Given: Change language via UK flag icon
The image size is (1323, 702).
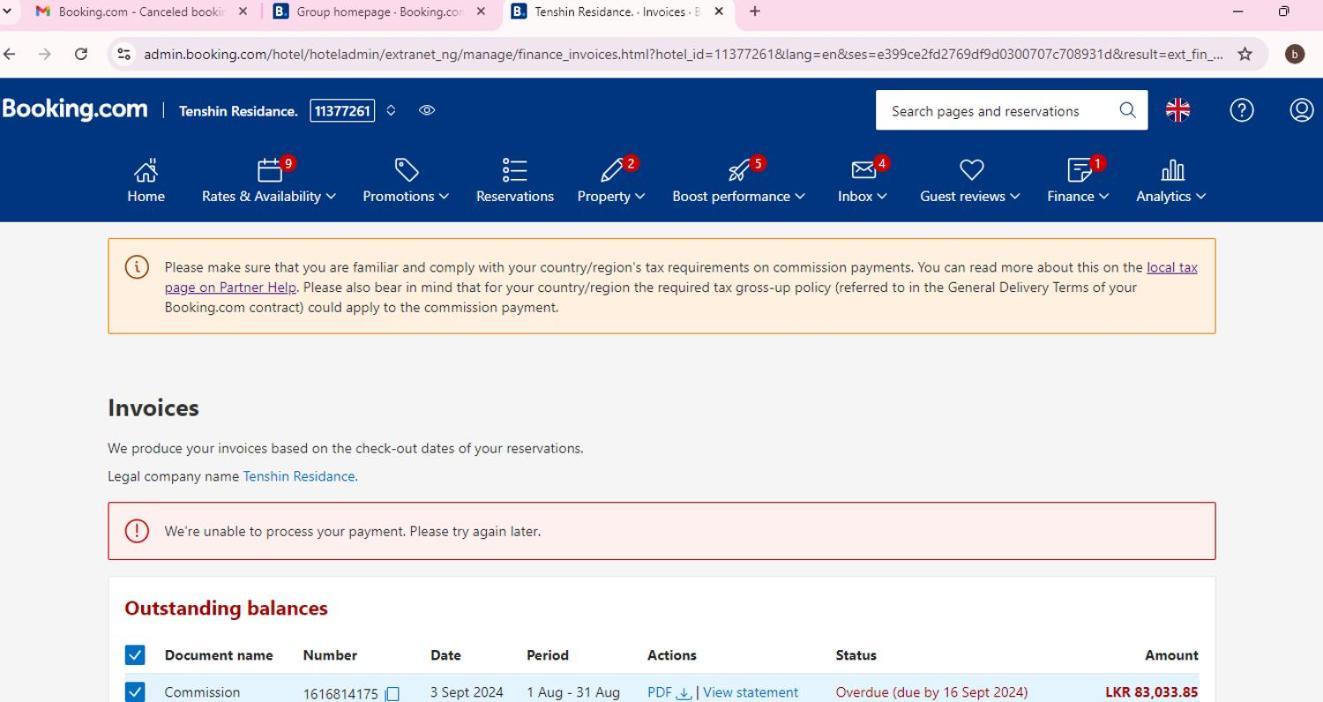Looking at the screenshot, I should coord(1178,111).
